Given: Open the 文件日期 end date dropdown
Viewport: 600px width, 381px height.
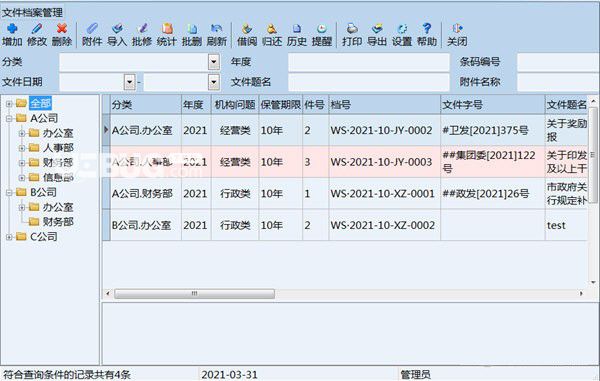Looking at the screenshot, I should tap(214, 82).
